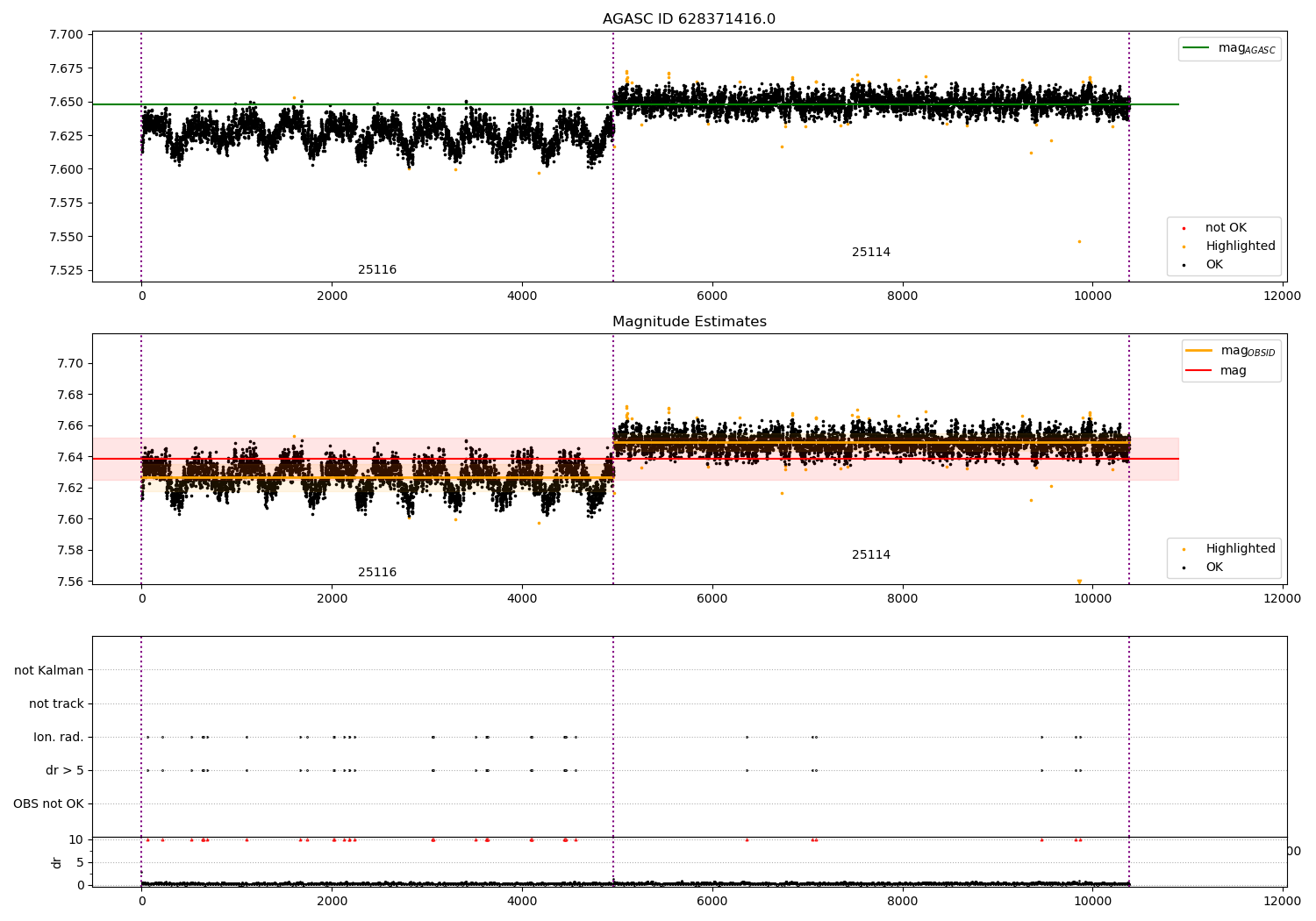Image resolution: width=1316 pixels, height=921 pixels.
Task: Click the 'AGASC ID 628371416.0' plot title
Action: pos(689,19)
